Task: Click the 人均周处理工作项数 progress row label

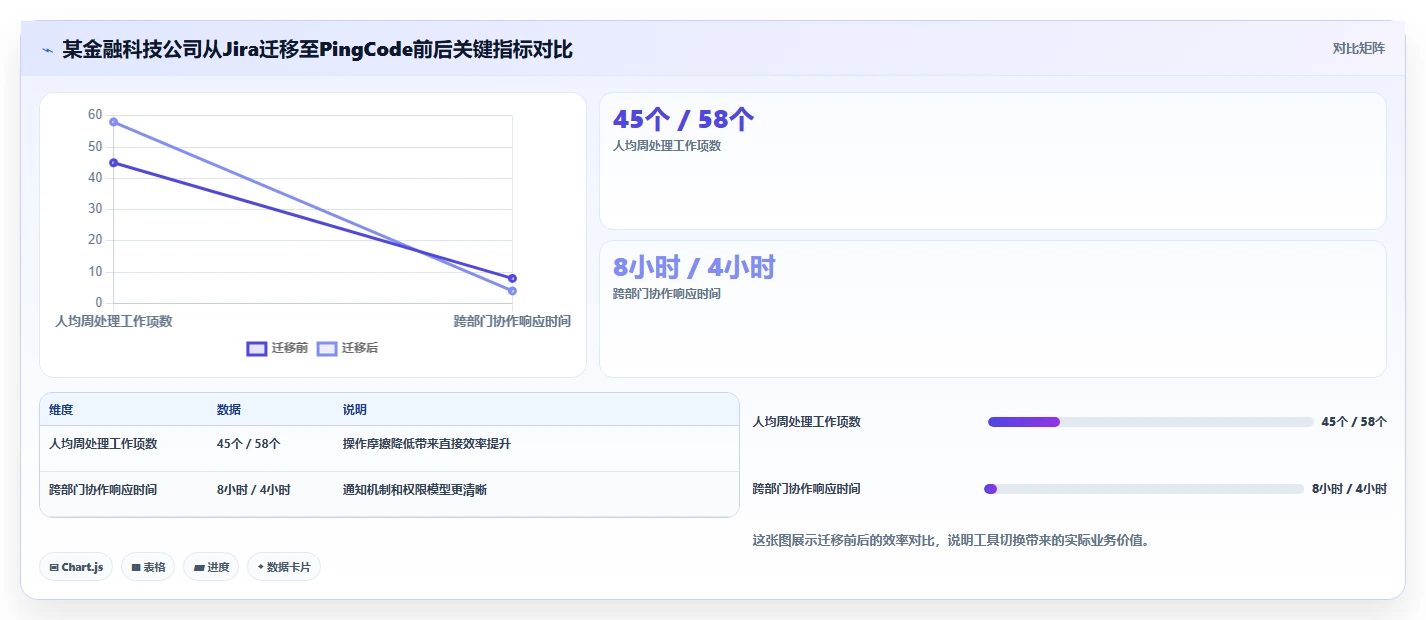Action: tap(807, 422)
